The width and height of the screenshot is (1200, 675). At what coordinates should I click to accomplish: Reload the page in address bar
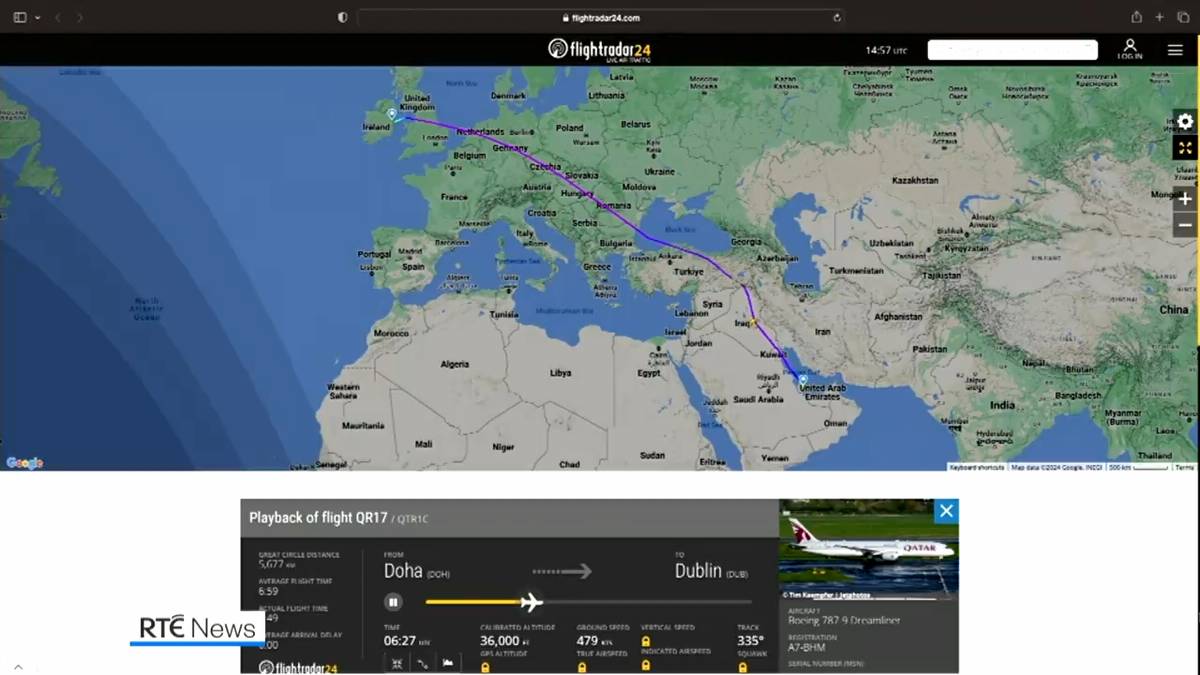(x=837, y=17)
